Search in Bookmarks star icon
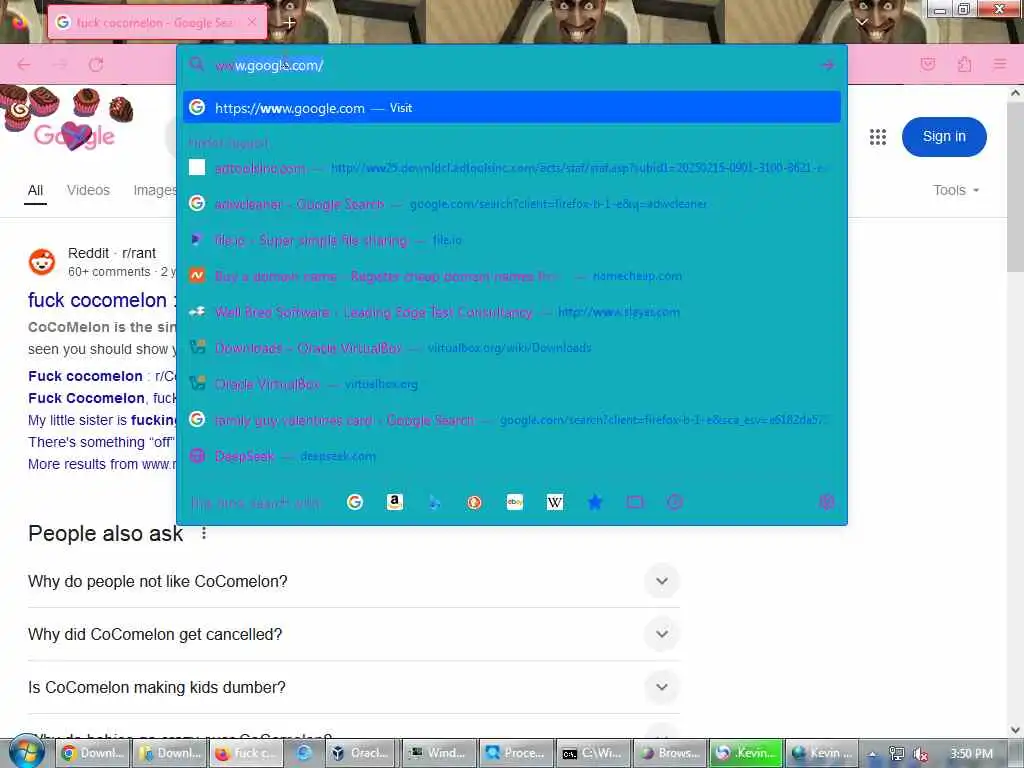1024x768 pixels. click(595, 502)
